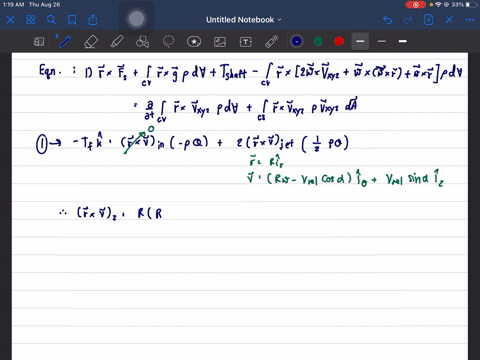Bookmark the current page
The image size is (480, 360).
pyautogui.click(x=72, y=20)
